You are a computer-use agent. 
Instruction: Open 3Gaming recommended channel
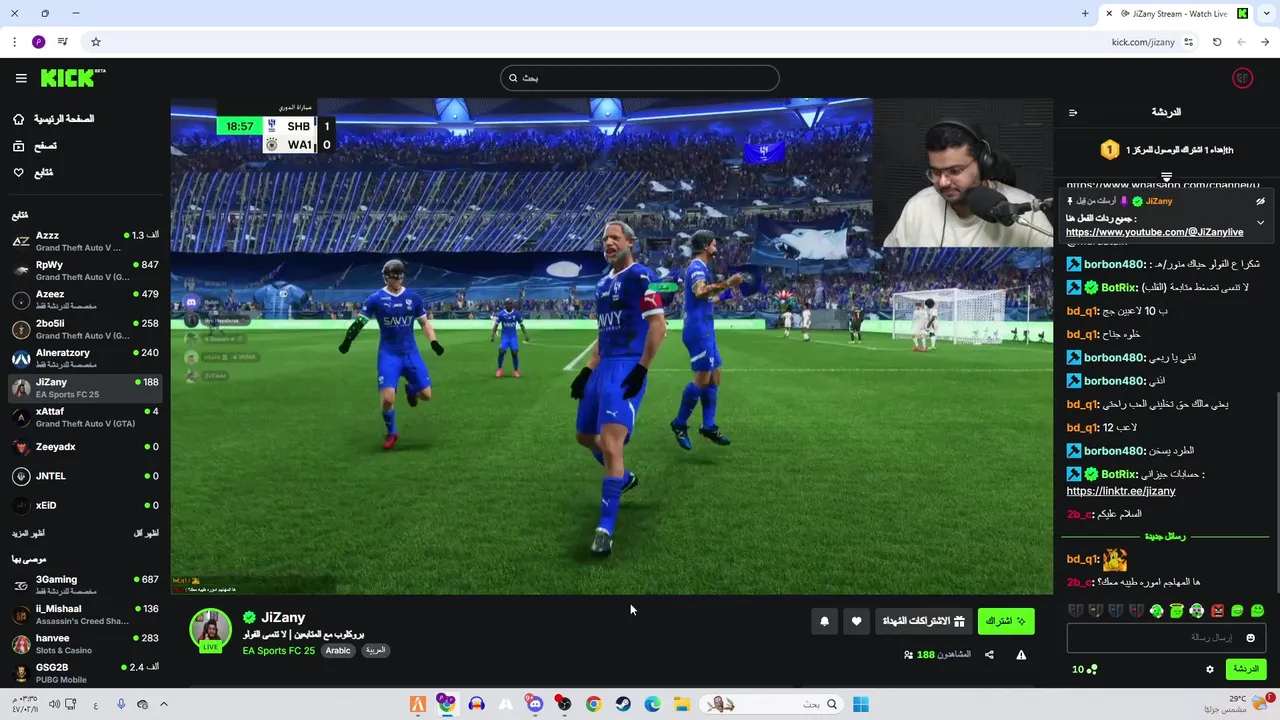click(x=85, y=585)
